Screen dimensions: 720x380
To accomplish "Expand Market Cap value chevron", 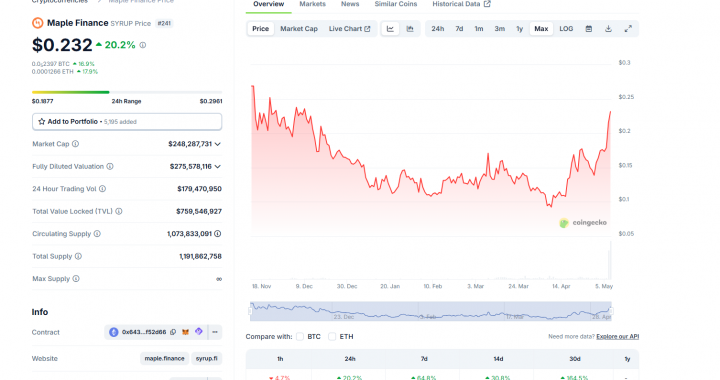I will tap(218, 144).
